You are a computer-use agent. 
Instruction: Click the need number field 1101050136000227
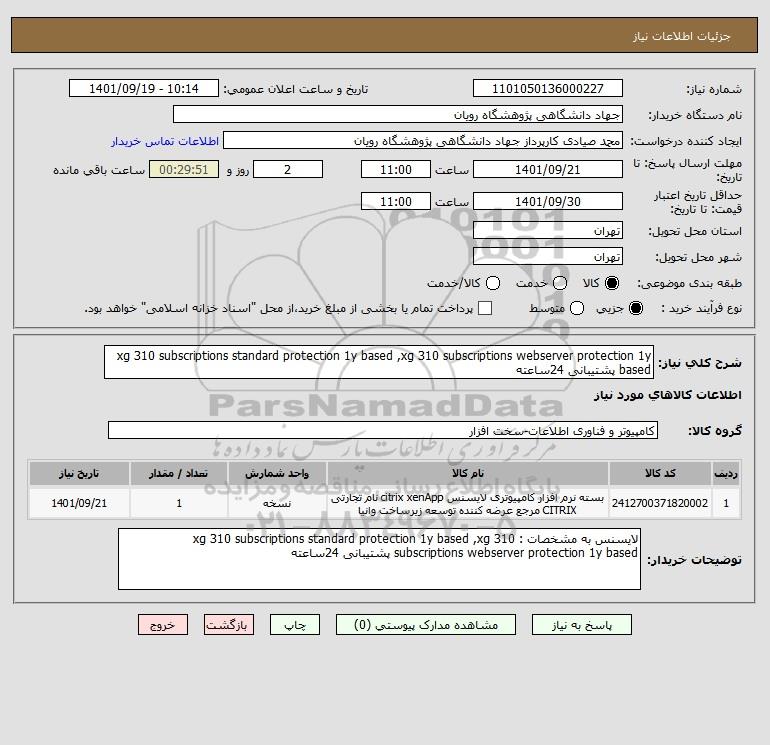[x=548, y=88]
